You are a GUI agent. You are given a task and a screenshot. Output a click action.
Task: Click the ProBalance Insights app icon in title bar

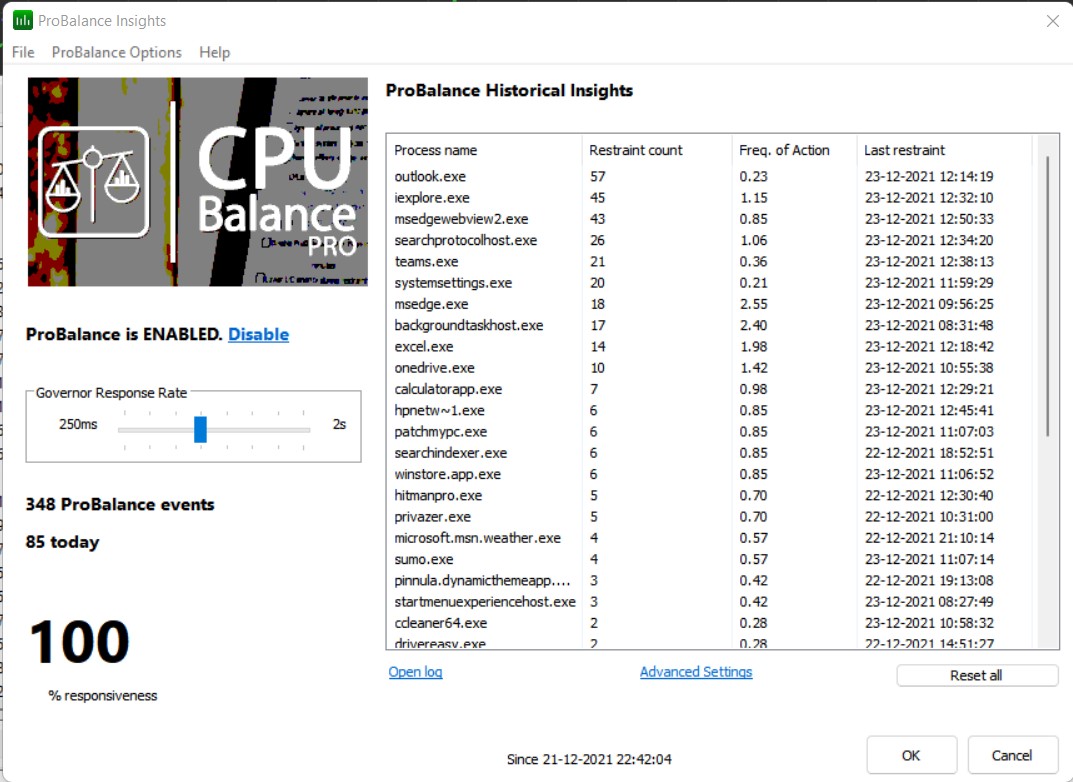click(x=23, y=21)
